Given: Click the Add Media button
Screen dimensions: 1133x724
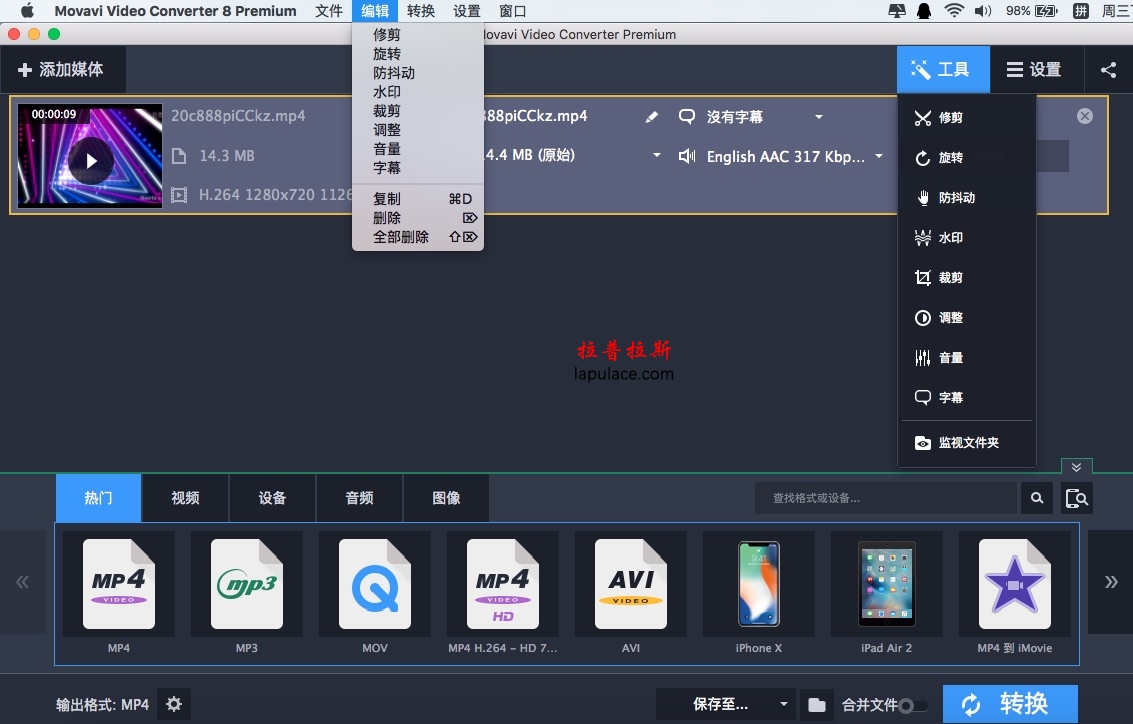Looking at the screenshot, I should (61, 70).
